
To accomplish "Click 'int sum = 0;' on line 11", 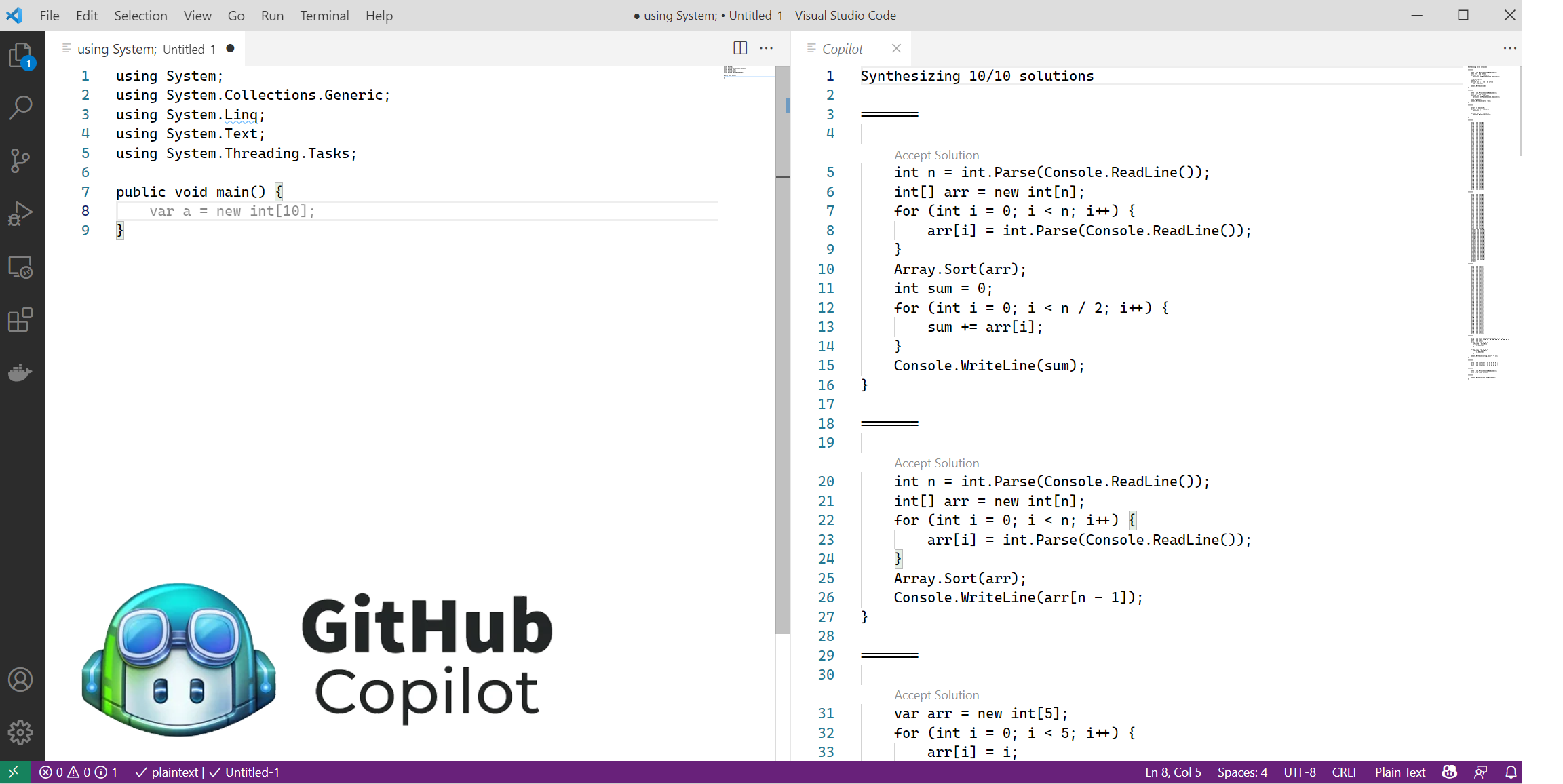I will [x=943, y=288].
